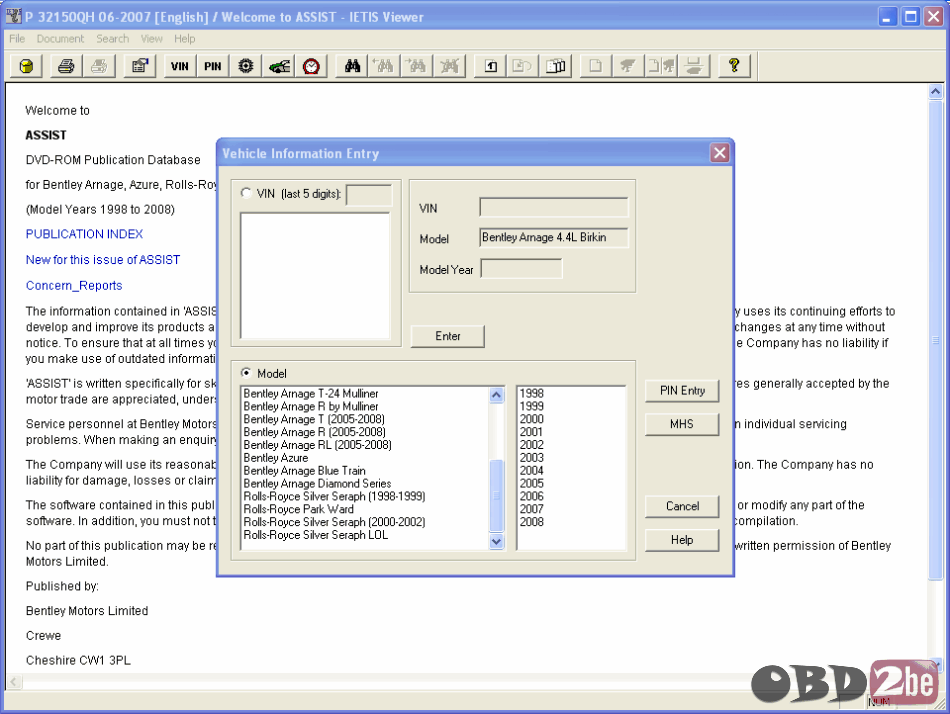Select the VIN last 5 digits radio button
The image size is (950, 714).
(x=246, y=193)
